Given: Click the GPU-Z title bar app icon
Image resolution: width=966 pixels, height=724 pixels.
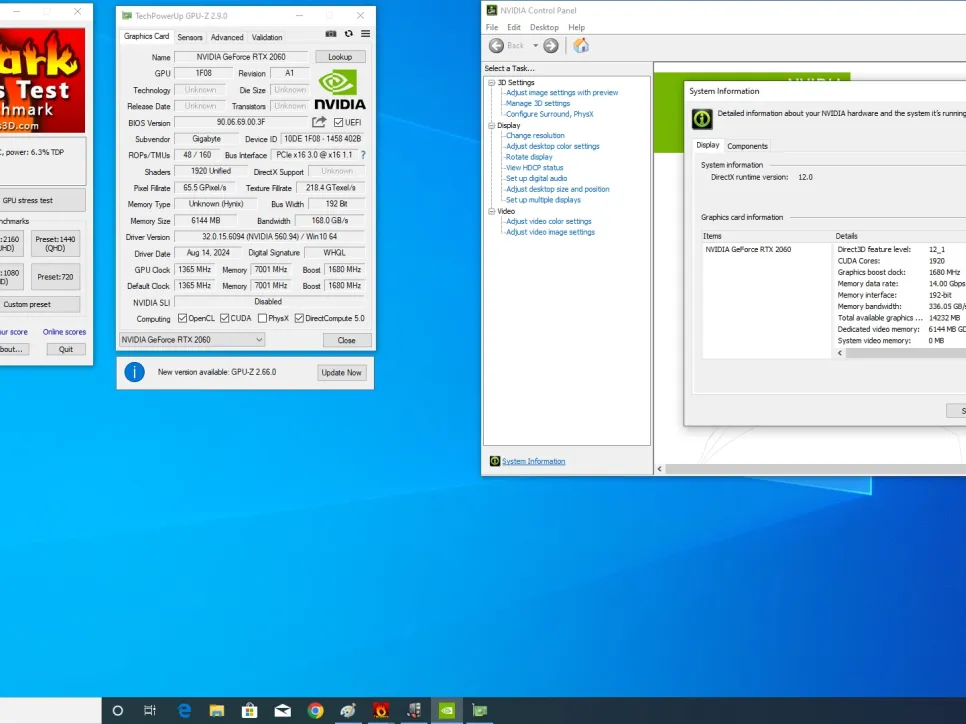Looking at the screenshot, I should 127,15.
